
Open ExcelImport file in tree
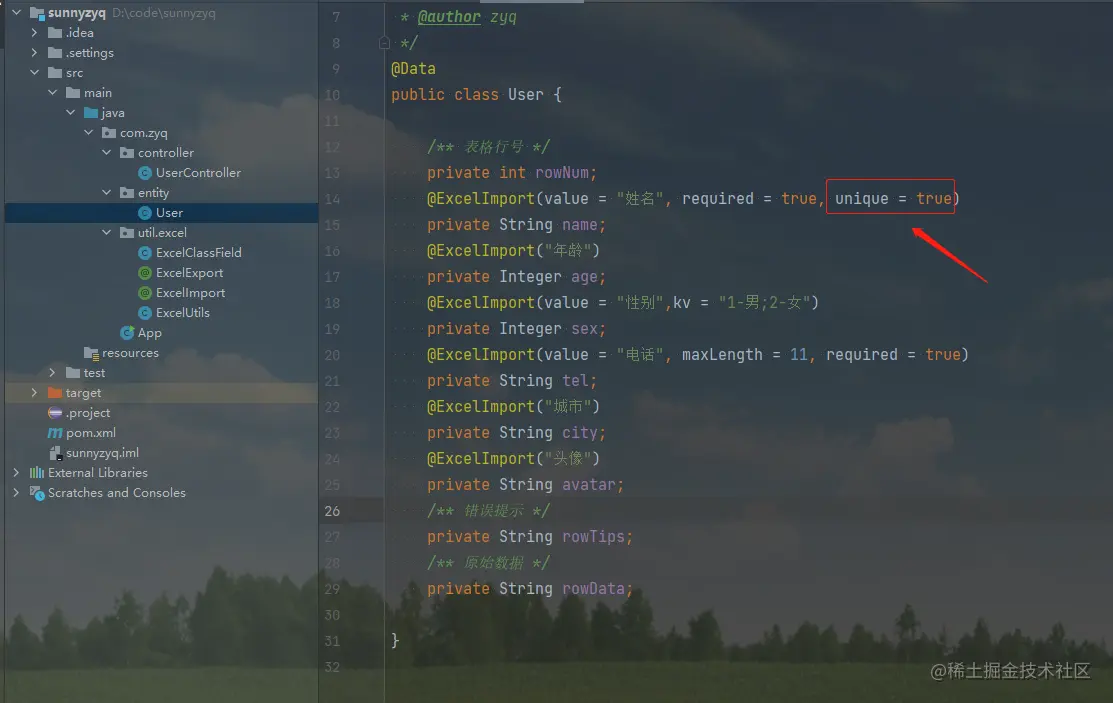[190, 293]
